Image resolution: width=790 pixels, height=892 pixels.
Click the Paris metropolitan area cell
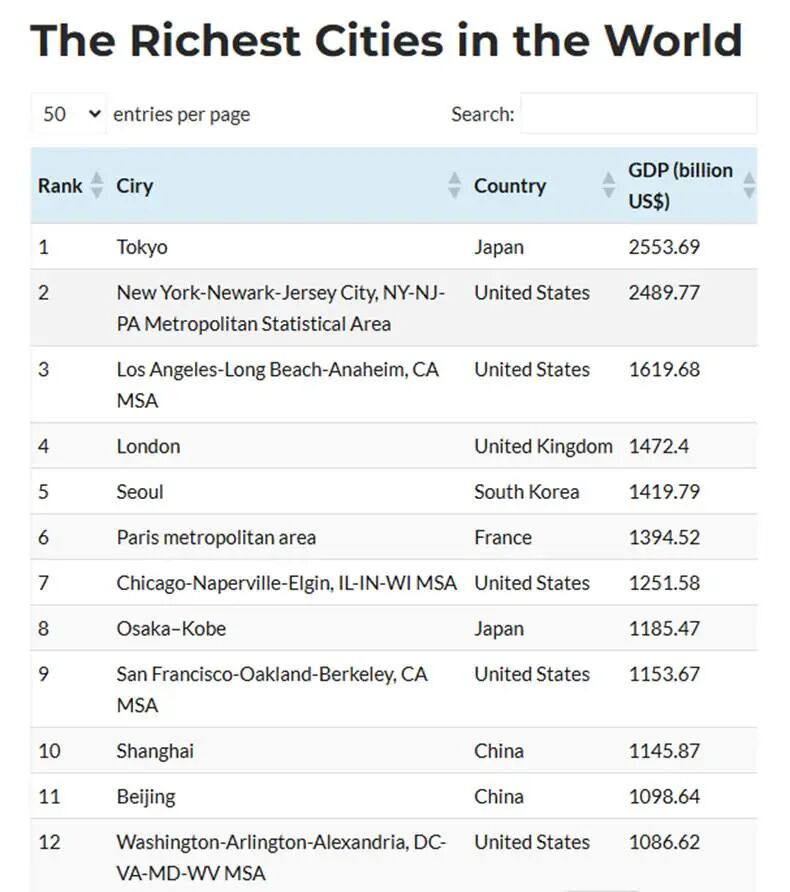click(x=216, y=538)
